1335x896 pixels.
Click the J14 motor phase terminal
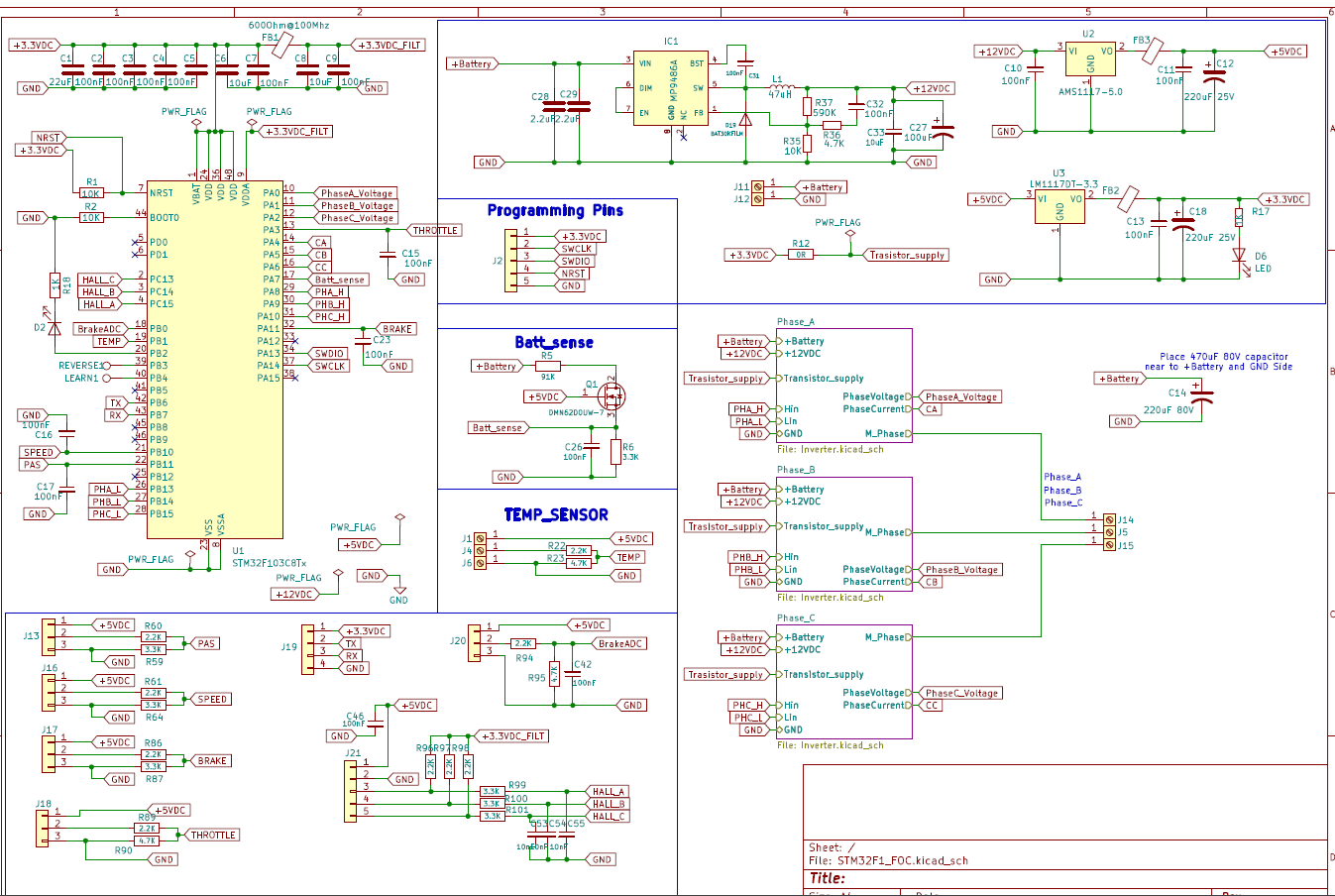(x=1110, y=519)
